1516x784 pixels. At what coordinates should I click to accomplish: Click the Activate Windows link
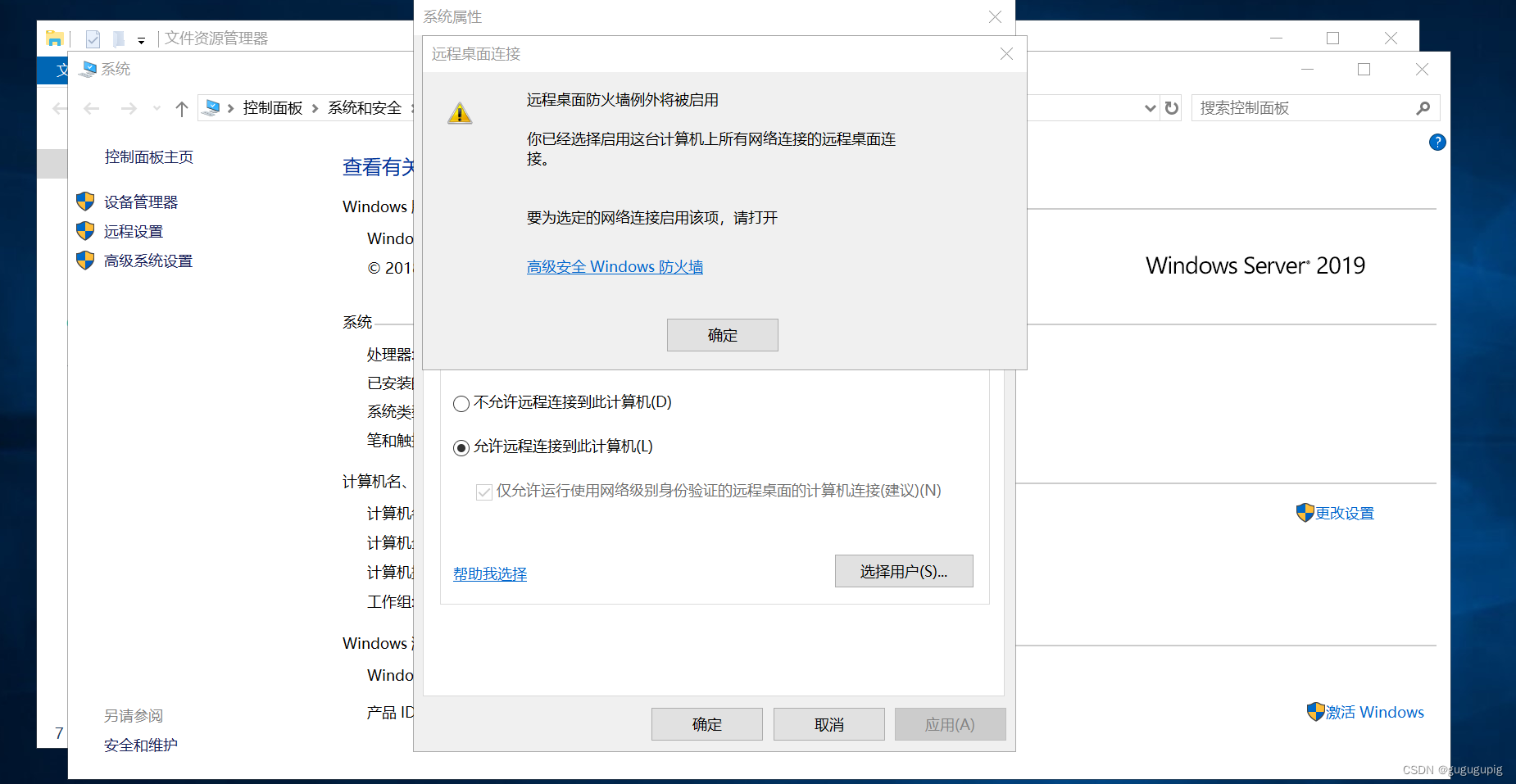point(1375,713)
